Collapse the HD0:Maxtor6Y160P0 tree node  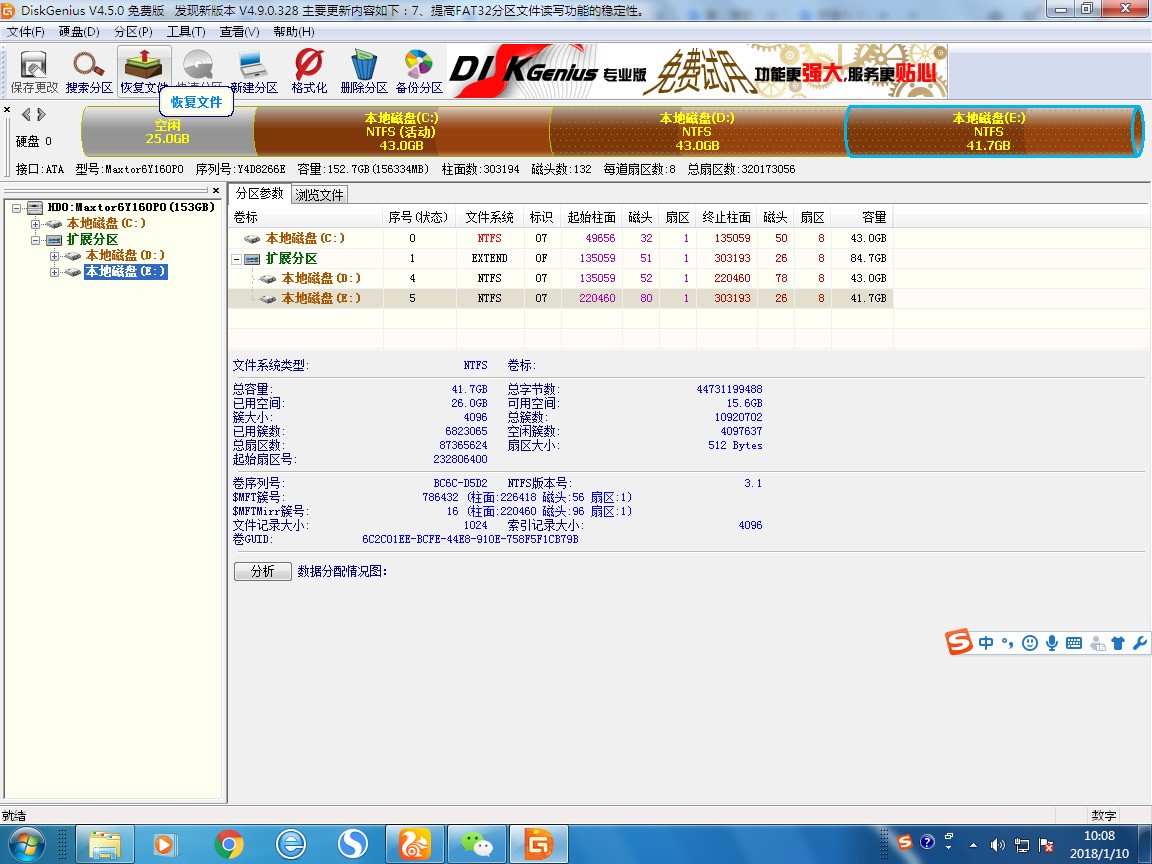click(18, 208)
